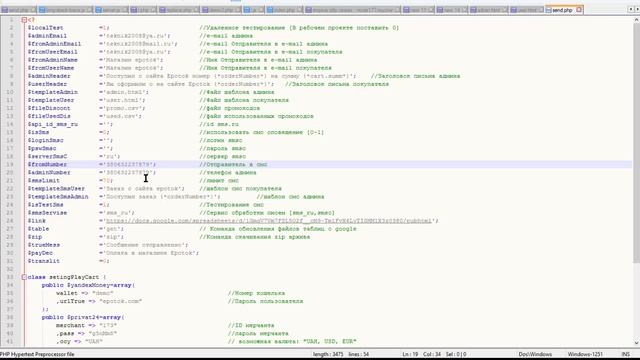The width and height of the screenshot is (640, 360).
Task: Click vertical scrollbar up arrow
Action: pos(636,20)
